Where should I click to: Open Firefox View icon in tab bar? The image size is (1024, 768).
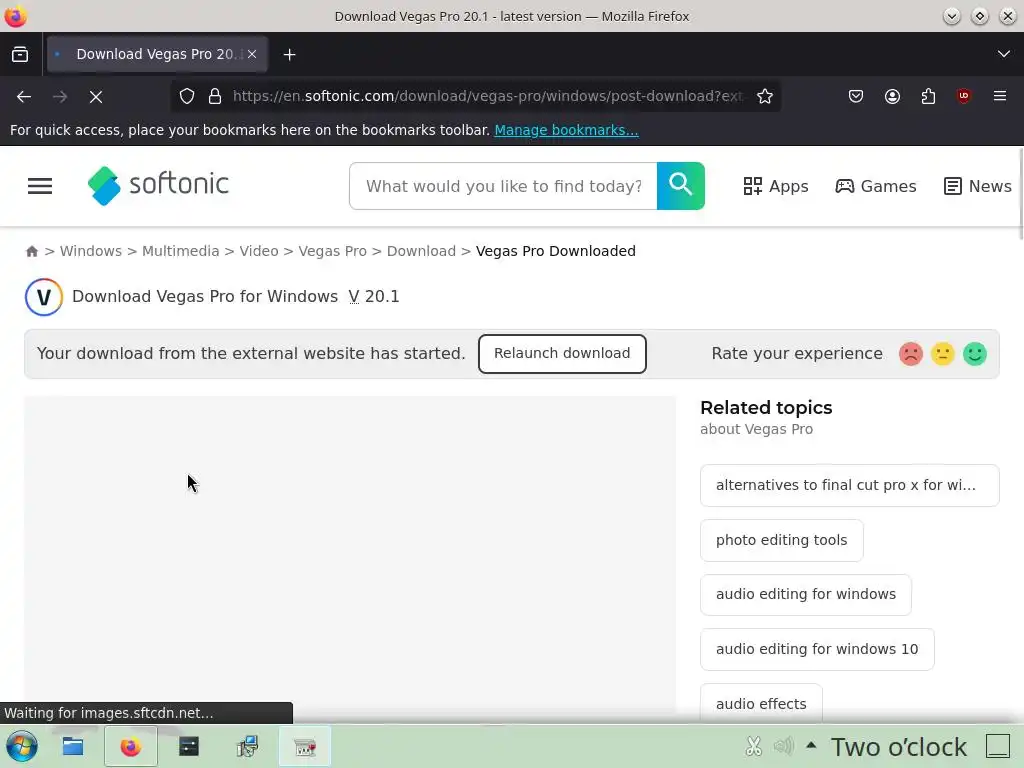(20, 54)
